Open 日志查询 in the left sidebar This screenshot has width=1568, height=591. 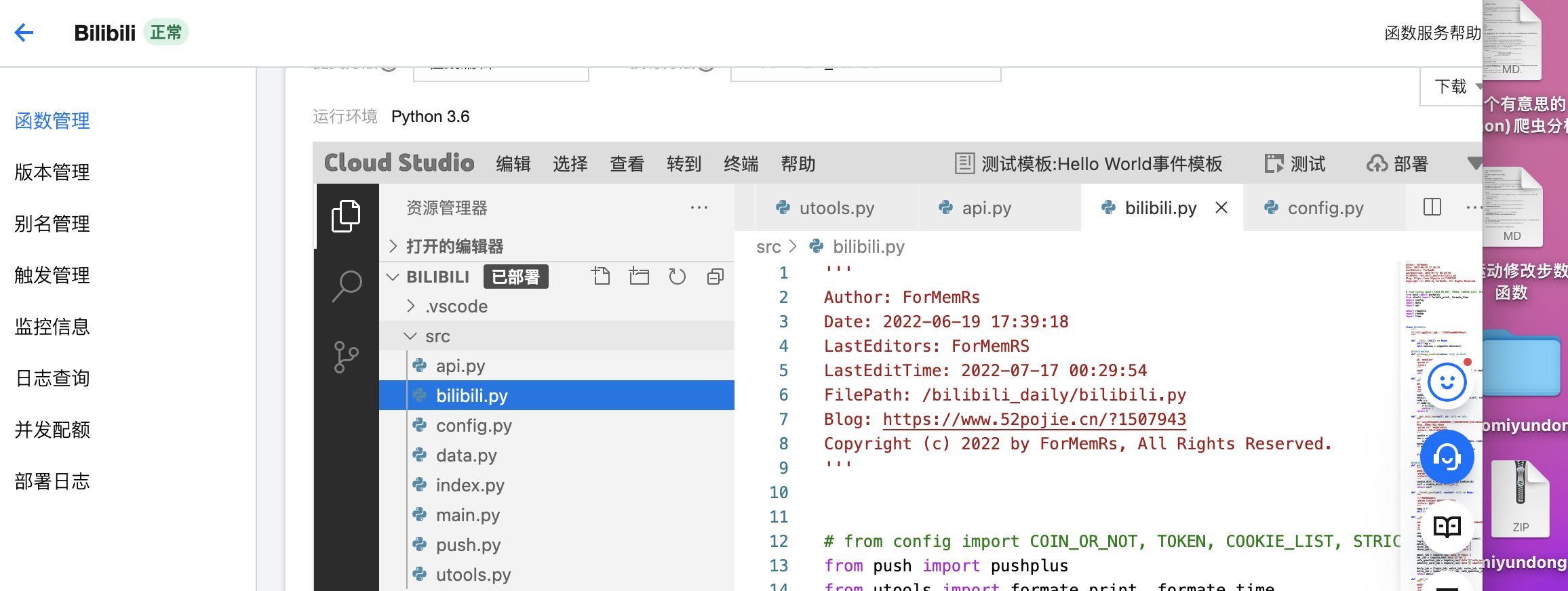[52, 378]
